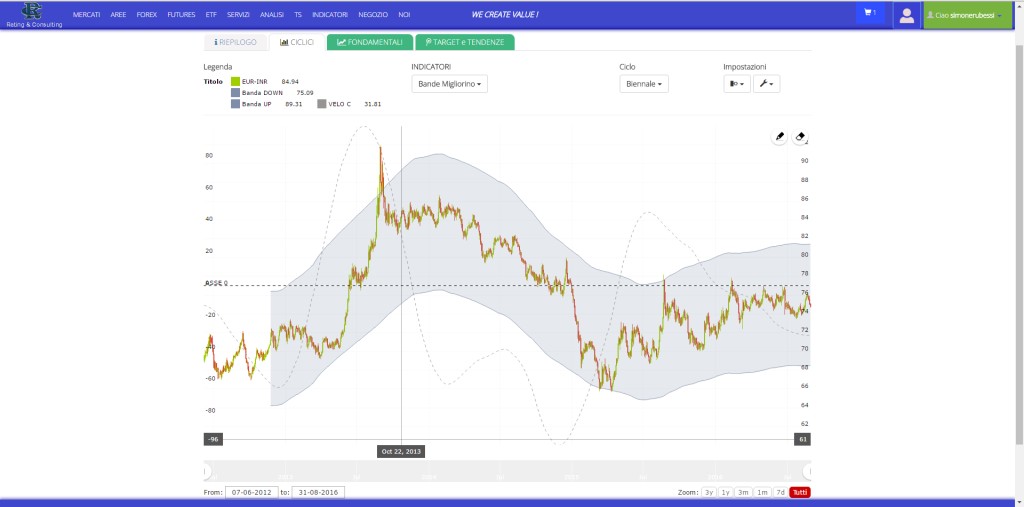Image resolution: width=1024 pixels, height=507 pixels.
Task: Expand the Biennale cycle dropdown
Action: 644,84
